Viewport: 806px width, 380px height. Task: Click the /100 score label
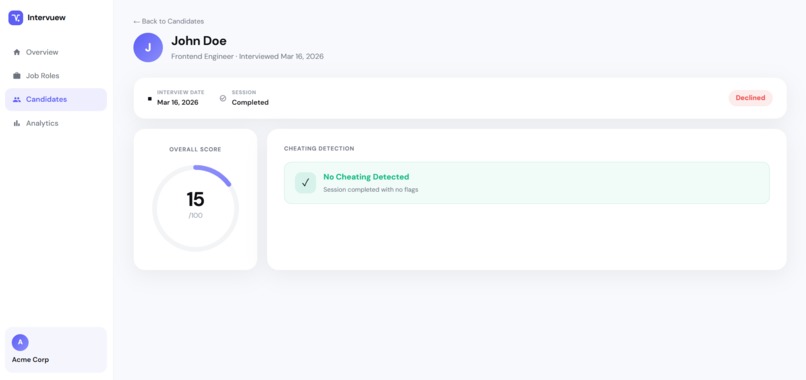point(195,215)
